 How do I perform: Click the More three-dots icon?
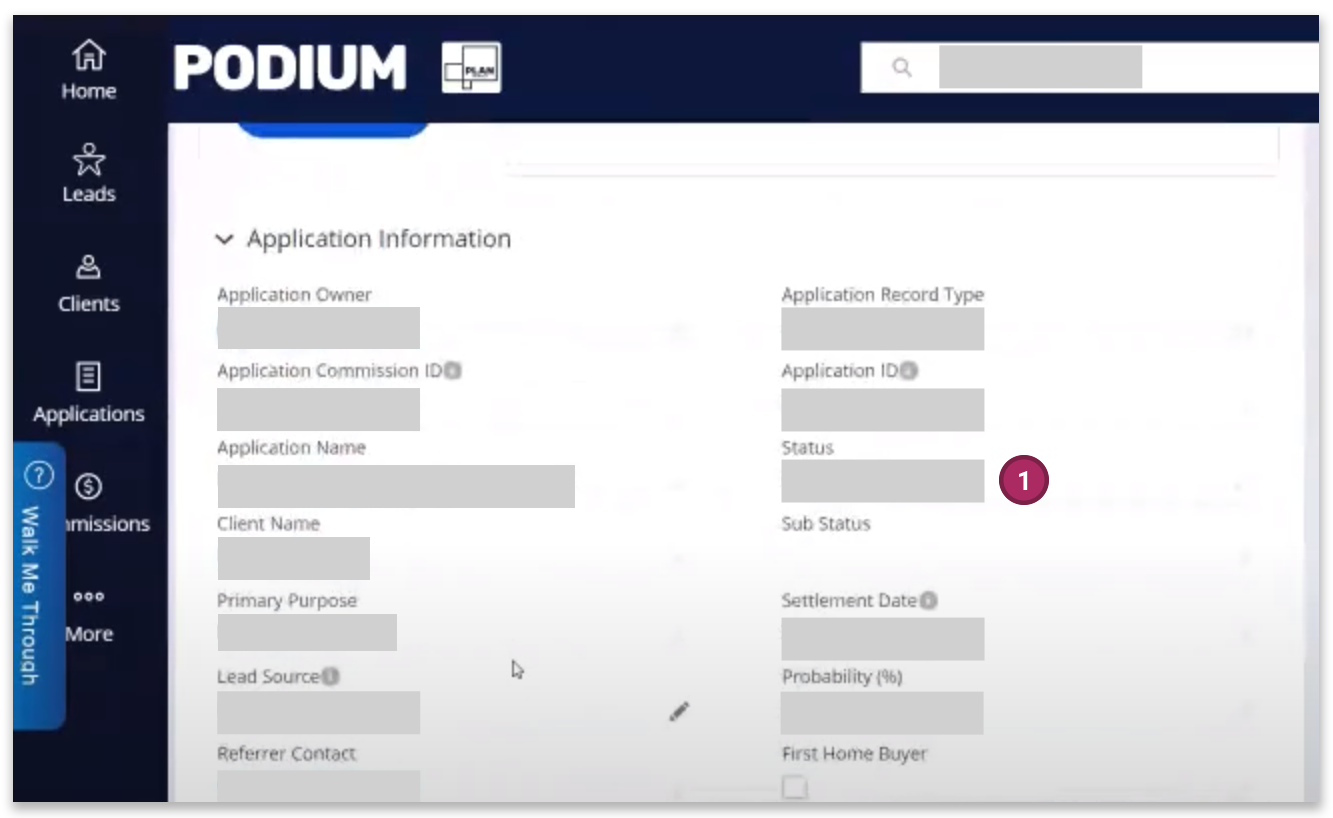point(88,598)
